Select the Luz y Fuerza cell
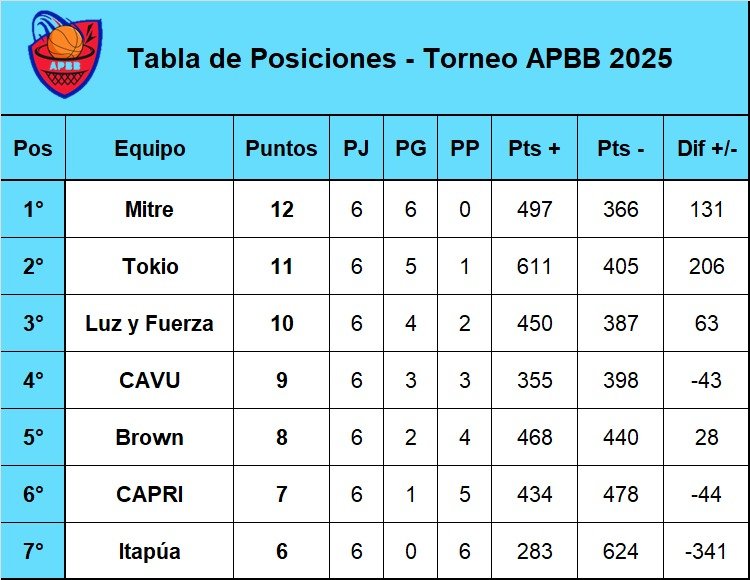 point(149,324)
